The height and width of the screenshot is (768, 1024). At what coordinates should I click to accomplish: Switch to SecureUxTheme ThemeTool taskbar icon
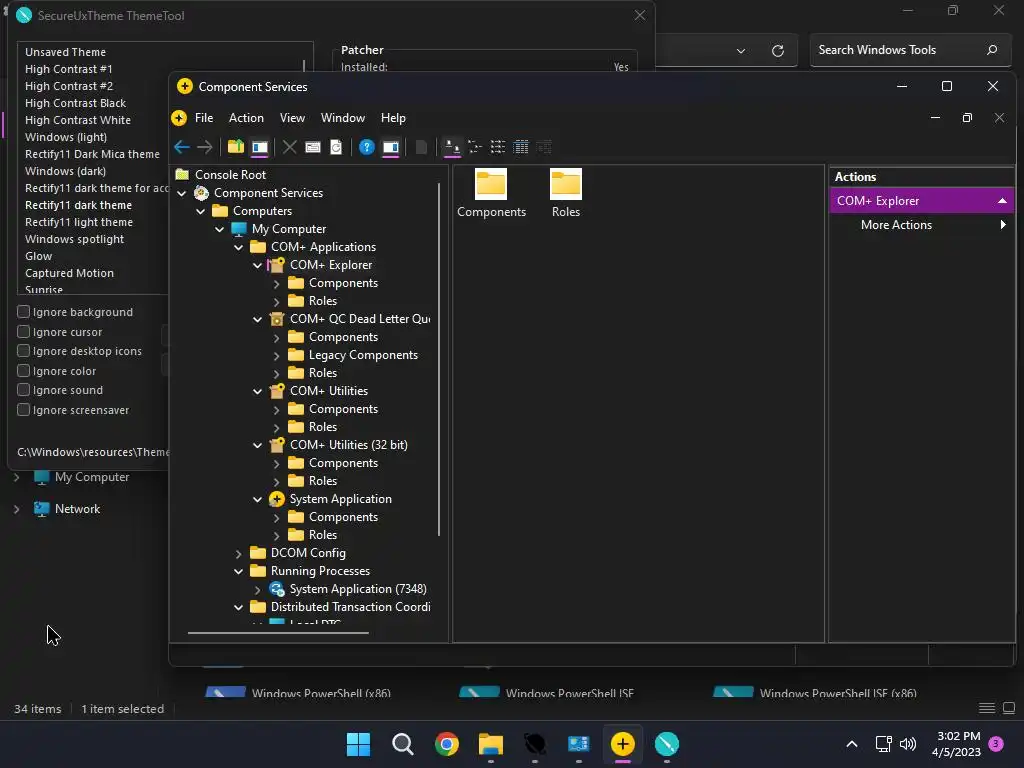click(x=667, y=744)
